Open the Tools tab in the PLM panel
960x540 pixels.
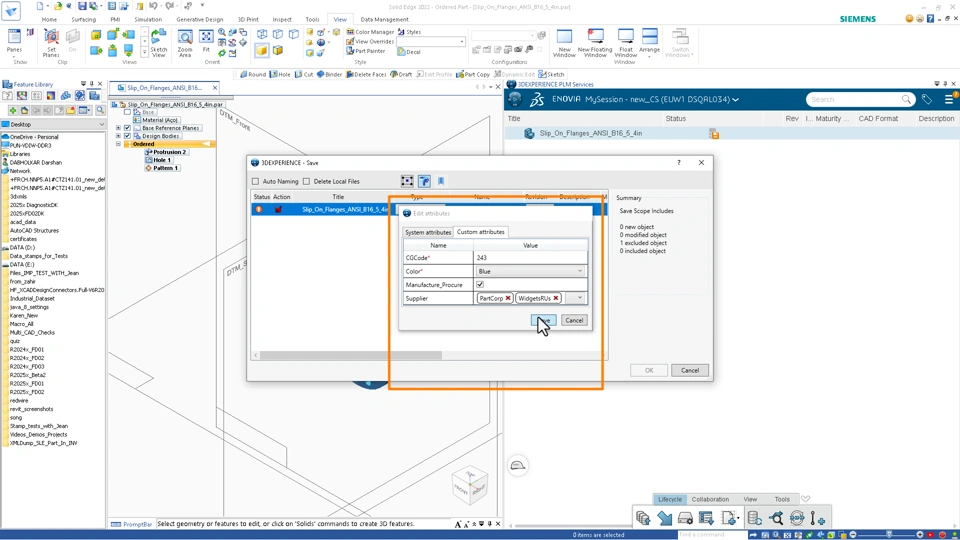coord(782,499)
